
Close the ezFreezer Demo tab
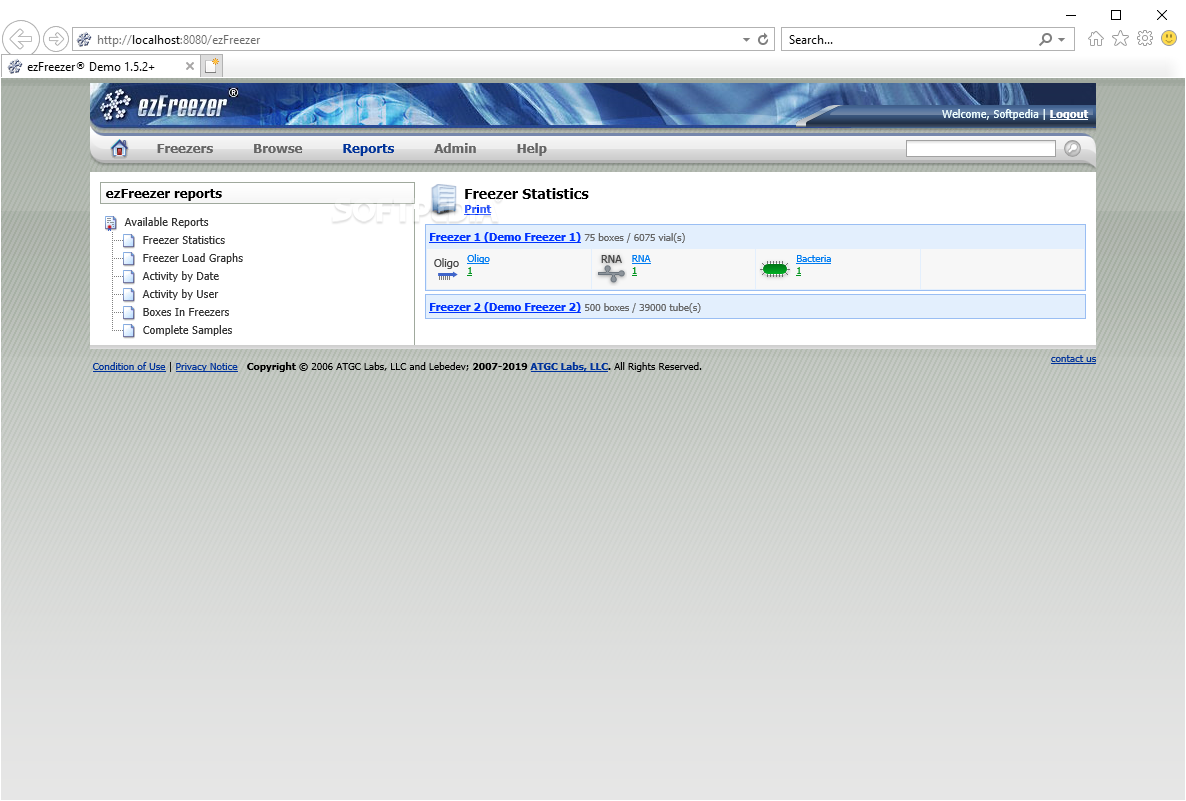190,67
